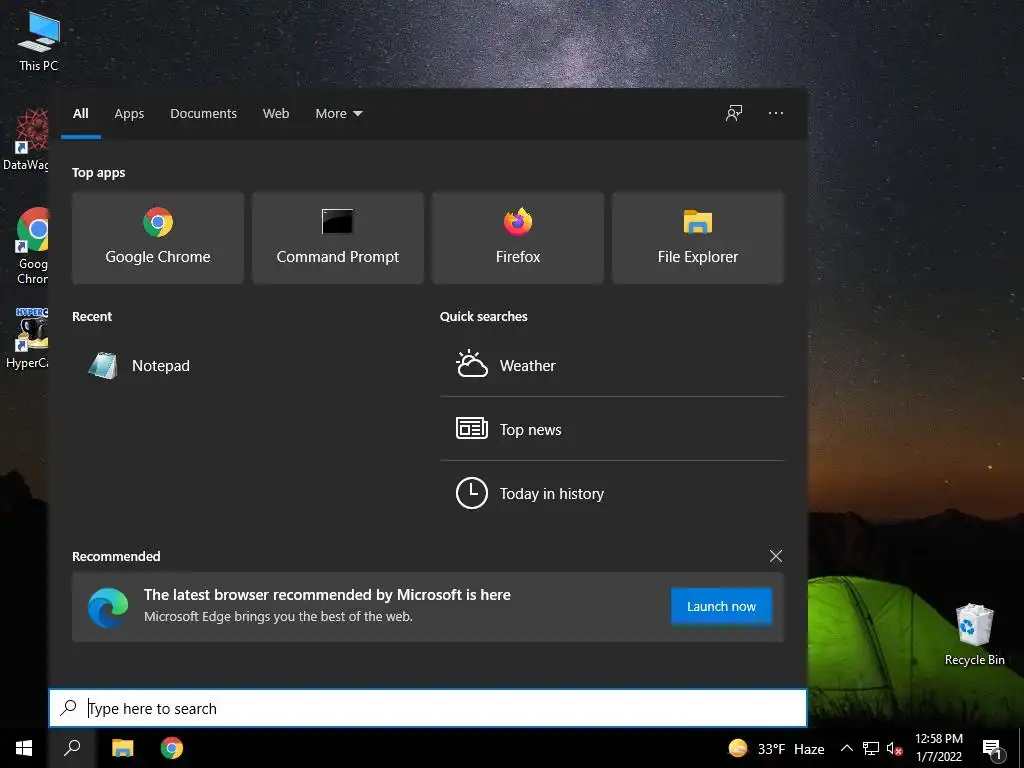Open the Action Center notifications icon
Screen dimensions: 1024x768
992,749
